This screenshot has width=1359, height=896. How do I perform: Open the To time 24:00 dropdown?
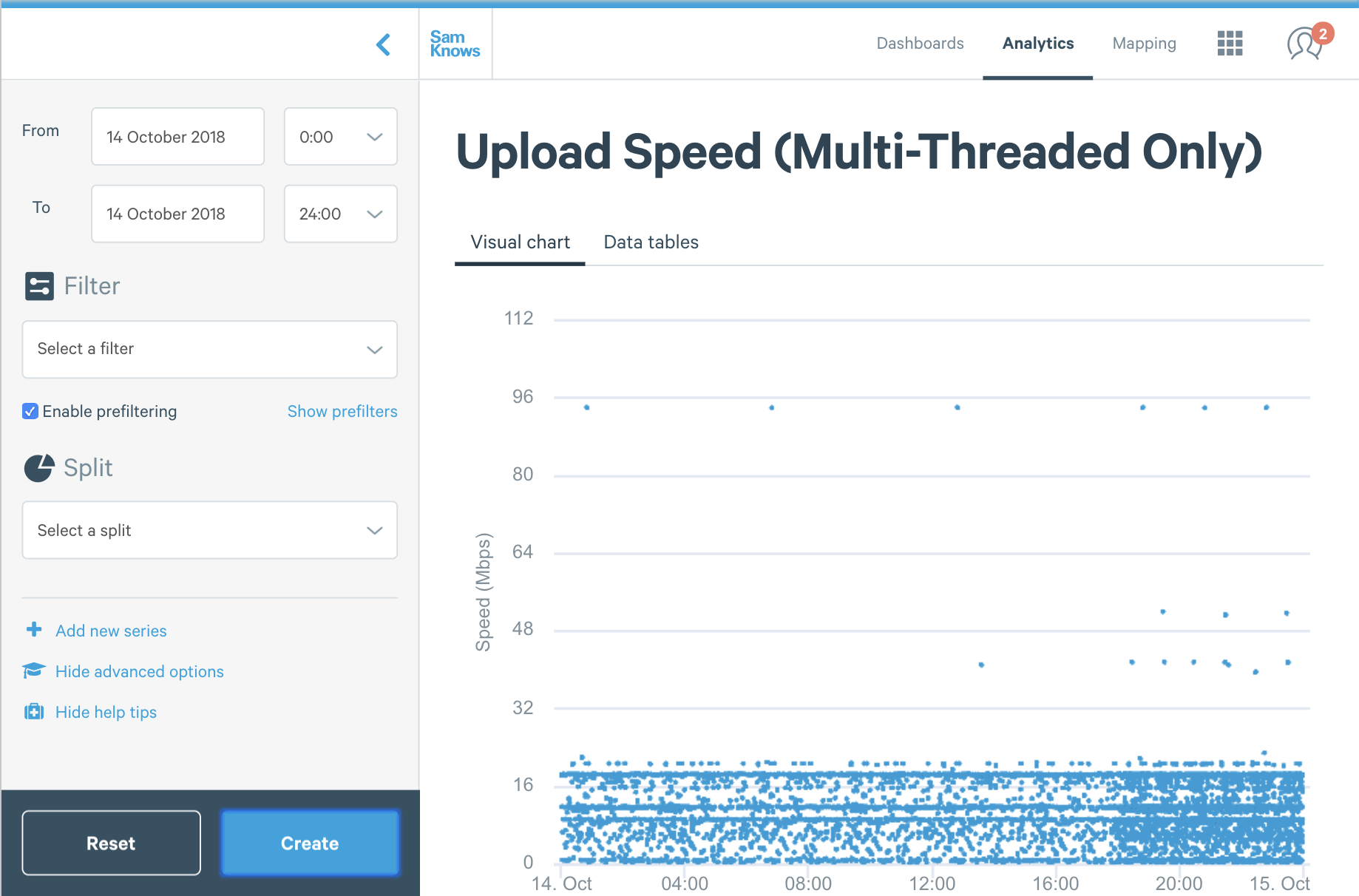tap(341, 214)
